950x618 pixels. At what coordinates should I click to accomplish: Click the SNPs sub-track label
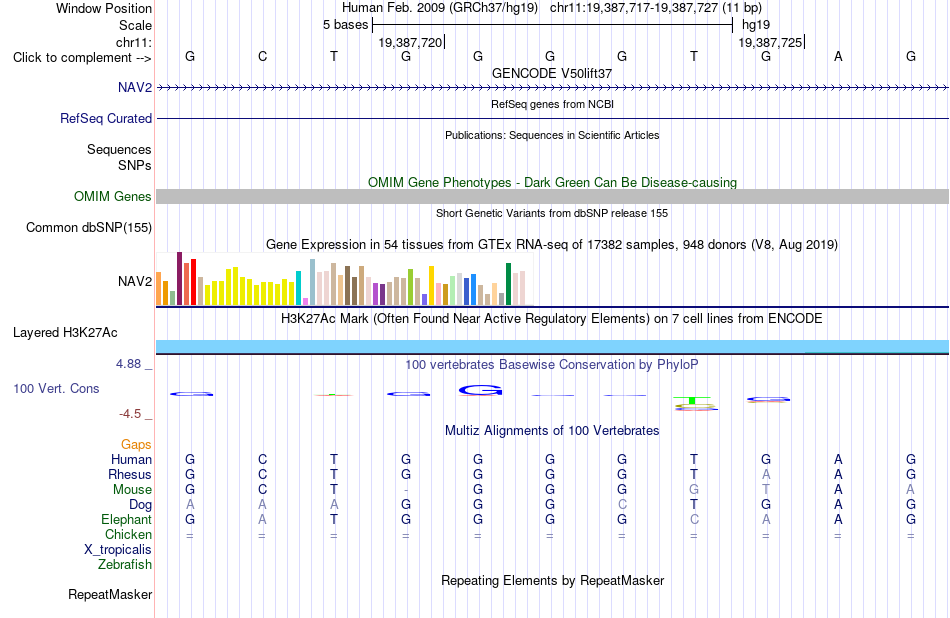(135, 165)
